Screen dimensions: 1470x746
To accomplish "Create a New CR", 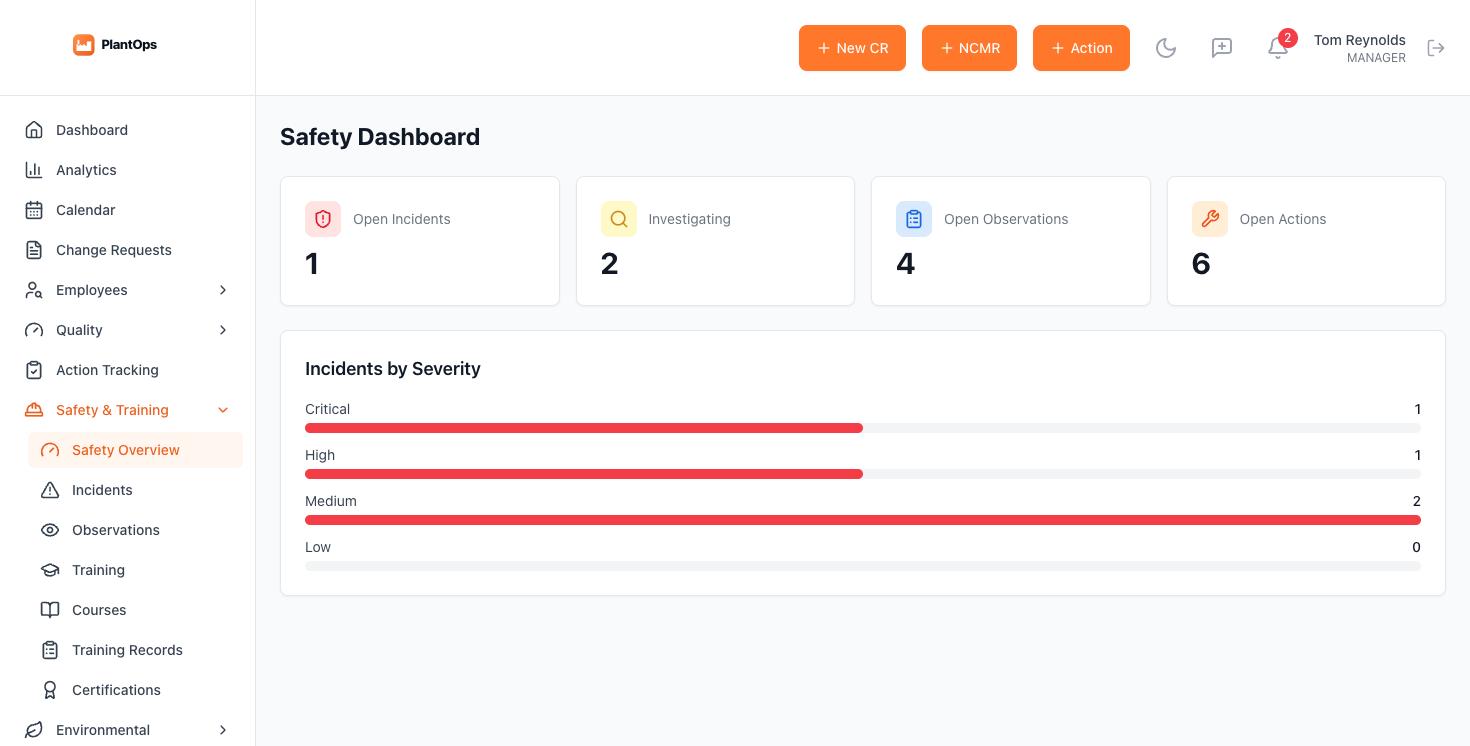I will point(852,48).
